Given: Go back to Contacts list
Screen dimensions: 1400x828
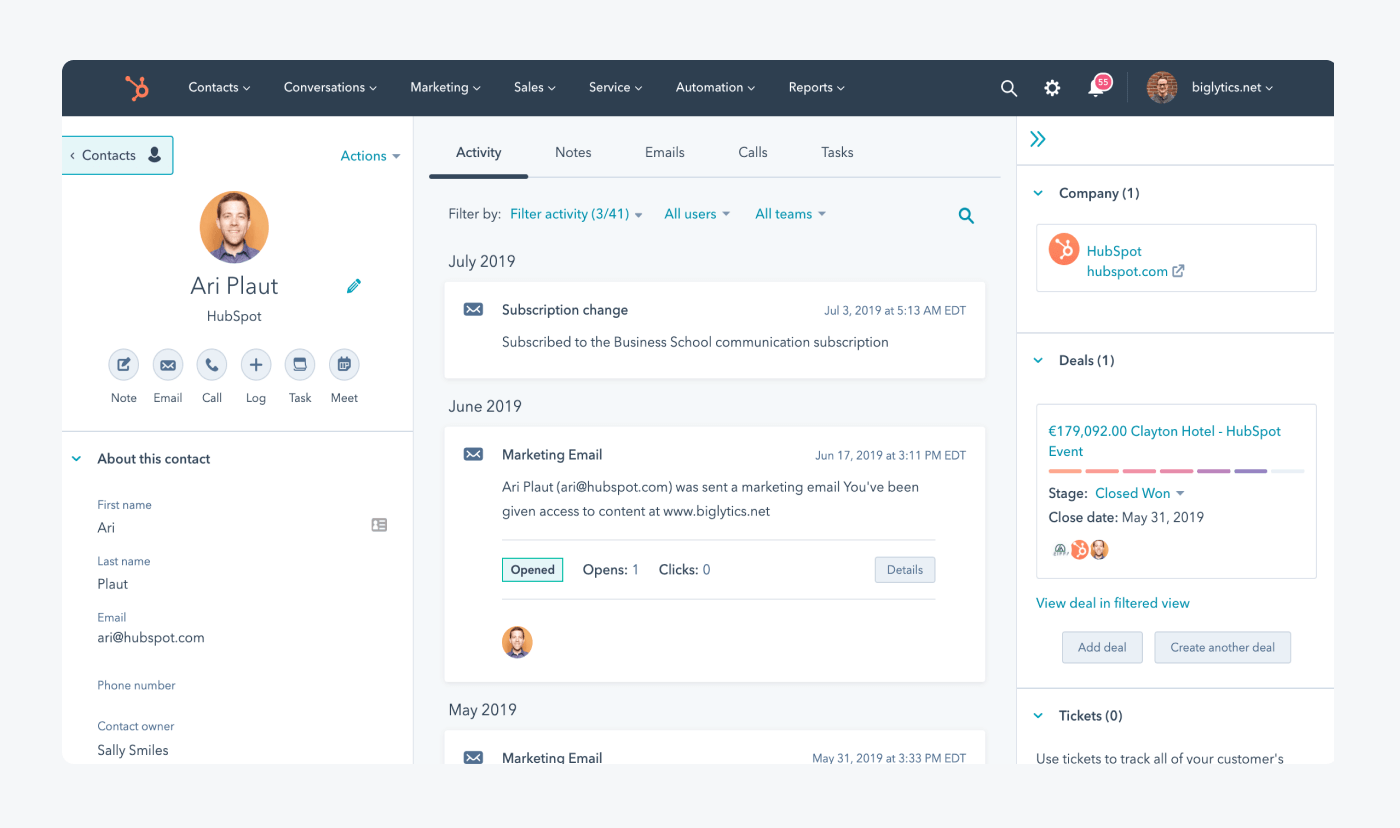Looking at the screenshot, I should click(x=117, y=155).
